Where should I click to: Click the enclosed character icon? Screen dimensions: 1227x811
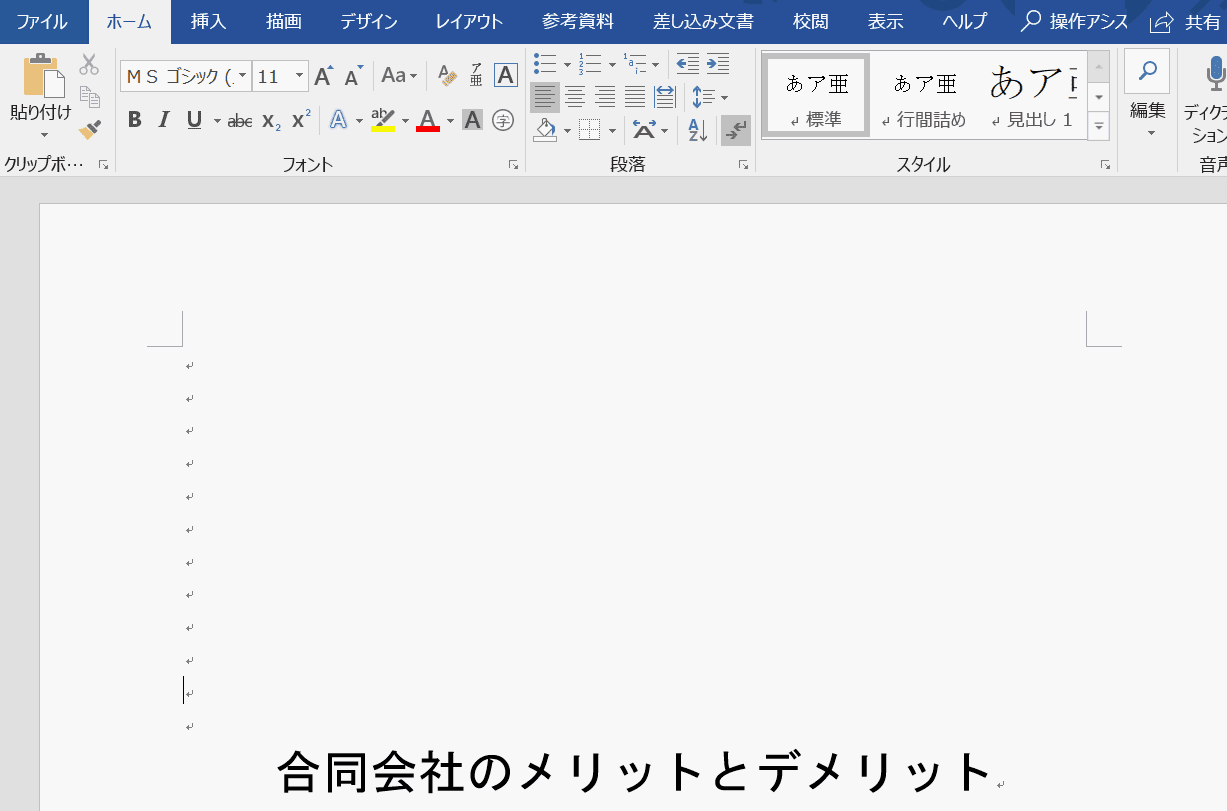coord(504,121)
